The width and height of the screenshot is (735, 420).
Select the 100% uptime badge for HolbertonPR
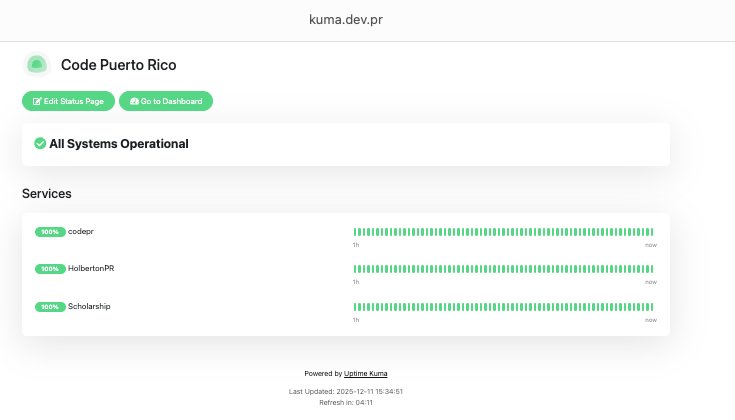pyautogui.click(x=50, y=269)
